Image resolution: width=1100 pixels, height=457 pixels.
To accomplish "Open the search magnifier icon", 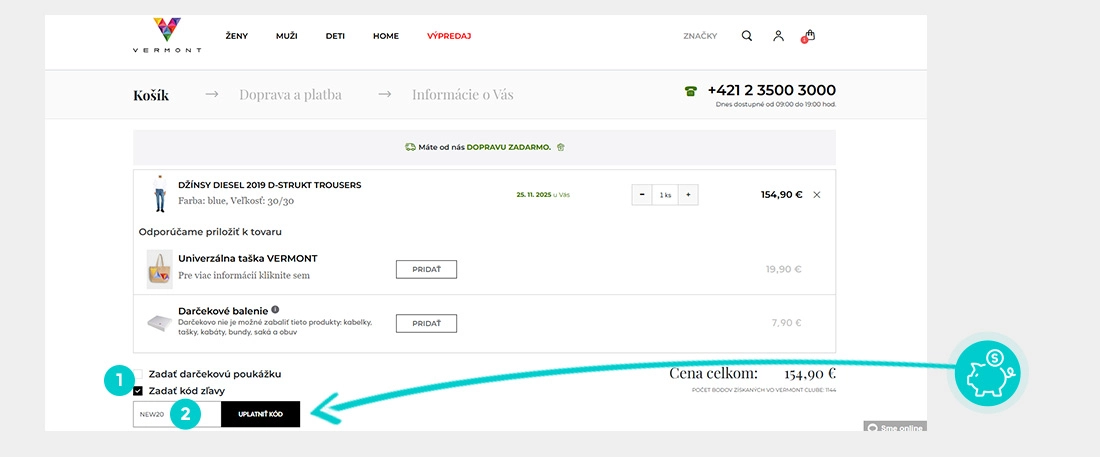I will (746, 36).
